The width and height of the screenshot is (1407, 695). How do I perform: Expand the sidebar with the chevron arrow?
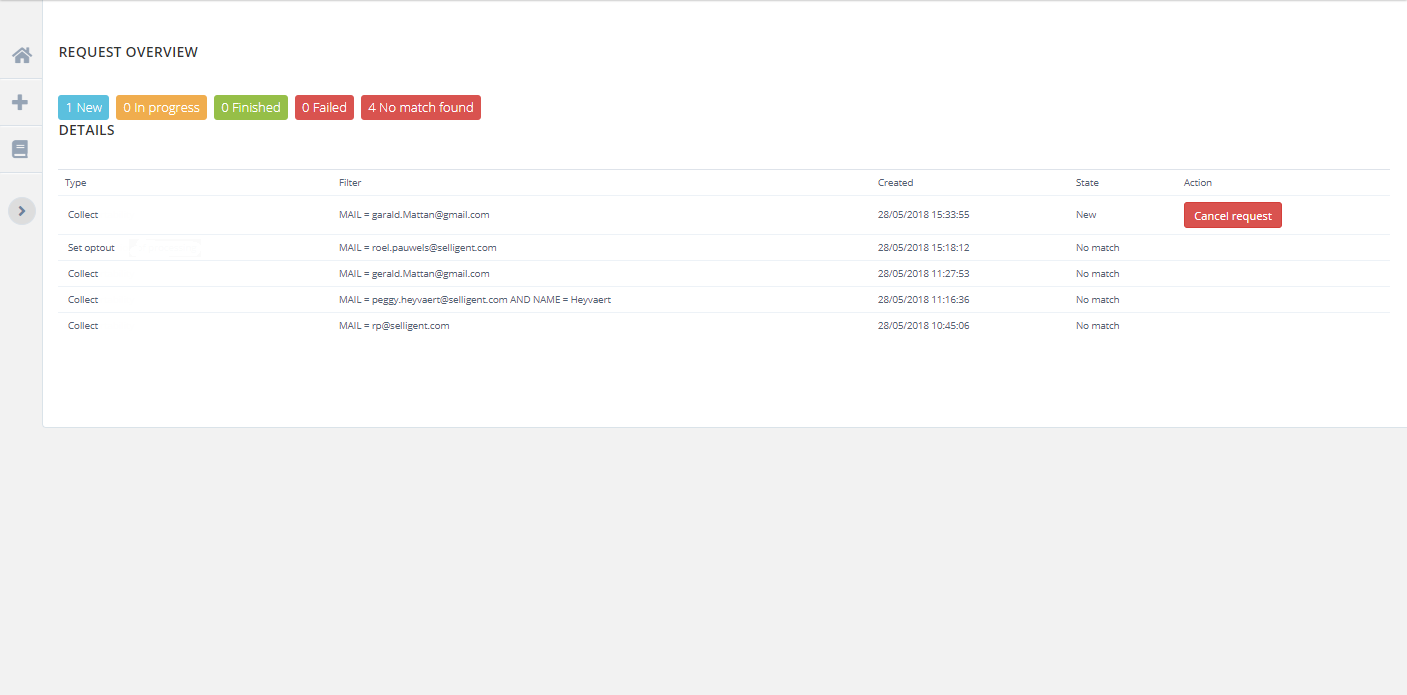(x=22, y=211)
